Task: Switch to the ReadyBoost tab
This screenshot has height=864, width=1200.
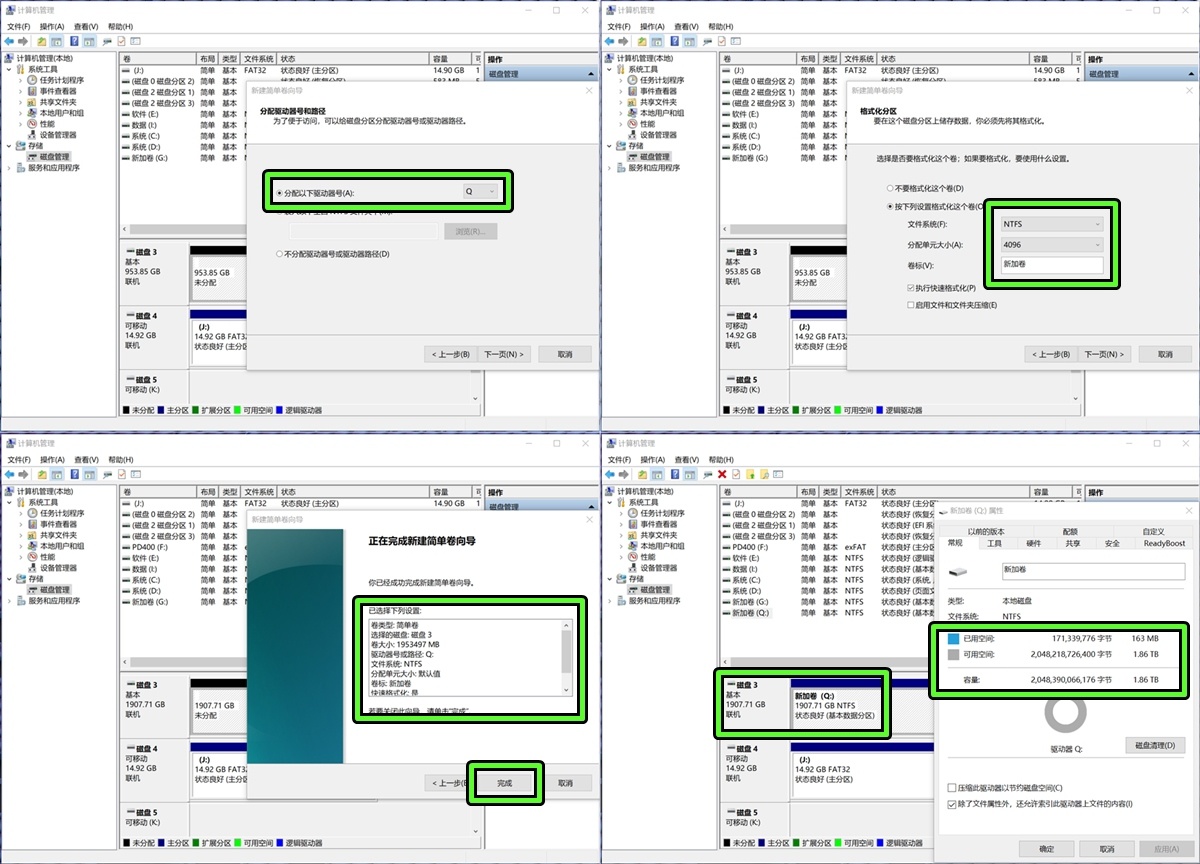Action: click(1164, 543)
